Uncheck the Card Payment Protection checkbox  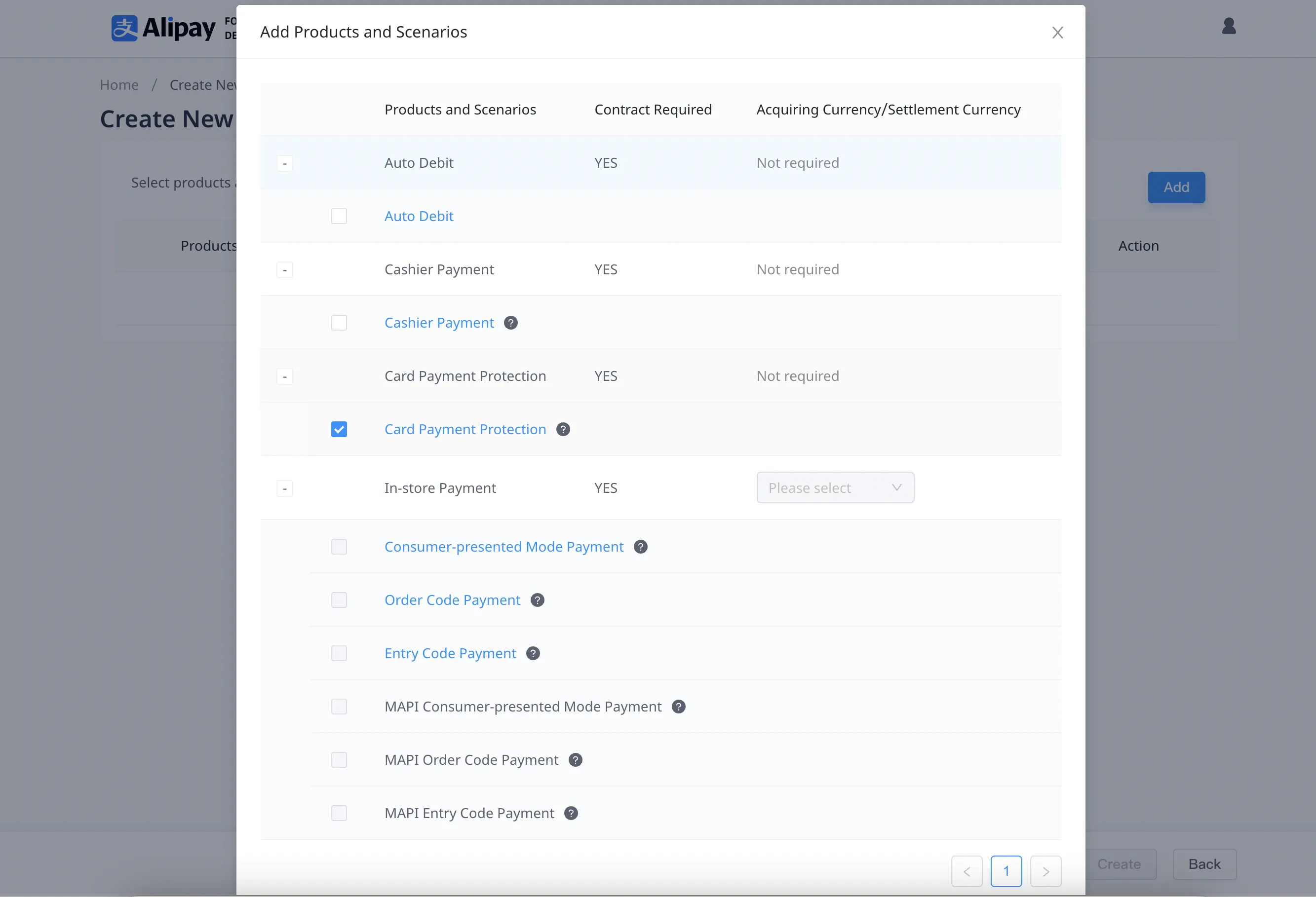pos(339,429)
